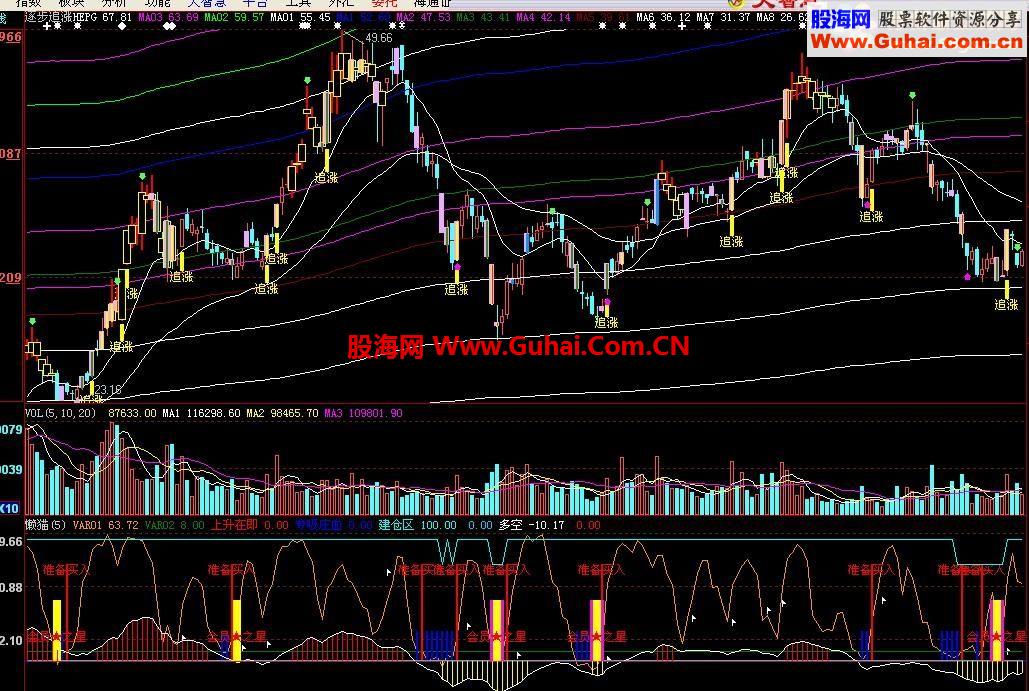Click the 多空 -10.17 indicator label
Image resolution: width=1029 pixels, height=691 pixels.
click(x=532, y=525)
